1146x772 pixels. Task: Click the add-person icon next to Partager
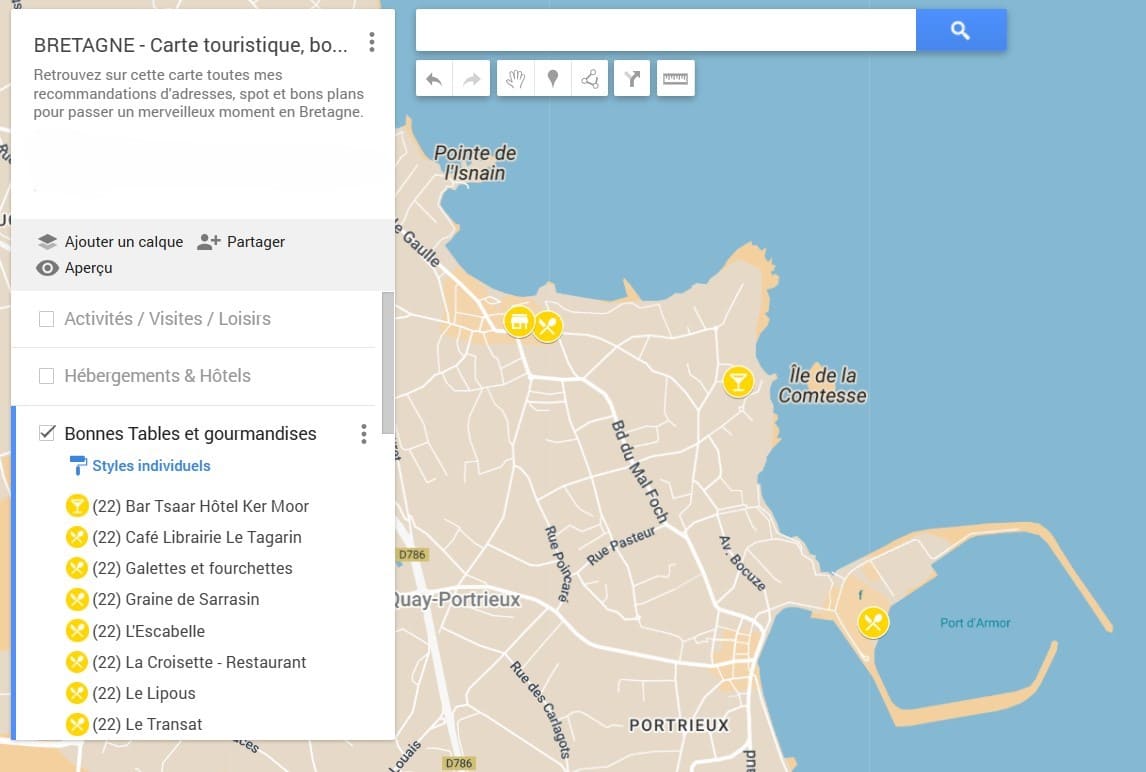click(208, 242)
